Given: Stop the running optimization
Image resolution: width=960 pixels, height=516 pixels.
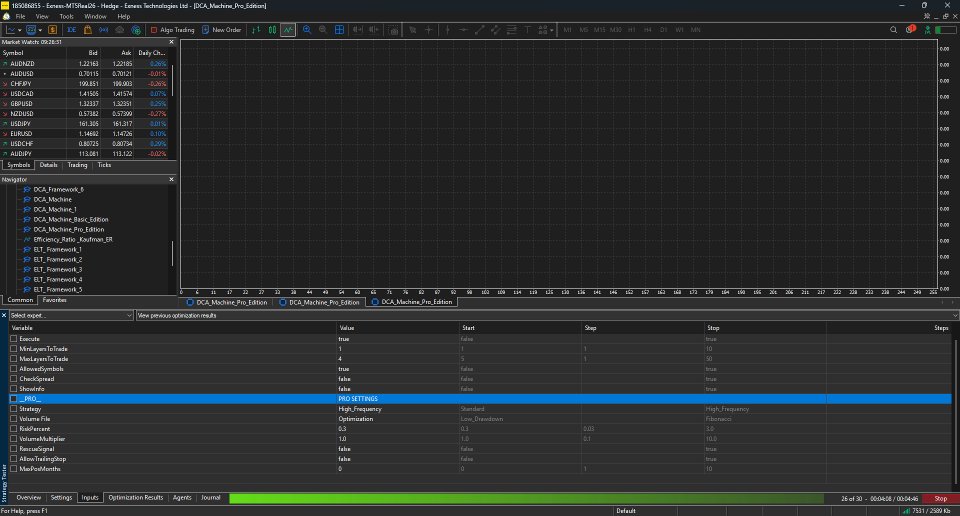Looking at the screenshot, I should coord(940,498).
